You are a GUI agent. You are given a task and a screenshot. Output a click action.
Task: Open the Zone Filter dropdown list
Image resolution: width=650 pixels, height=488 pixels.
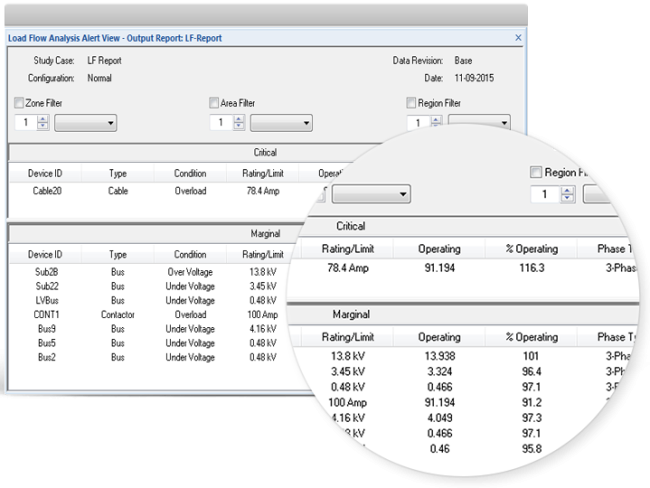coord(85,123)
